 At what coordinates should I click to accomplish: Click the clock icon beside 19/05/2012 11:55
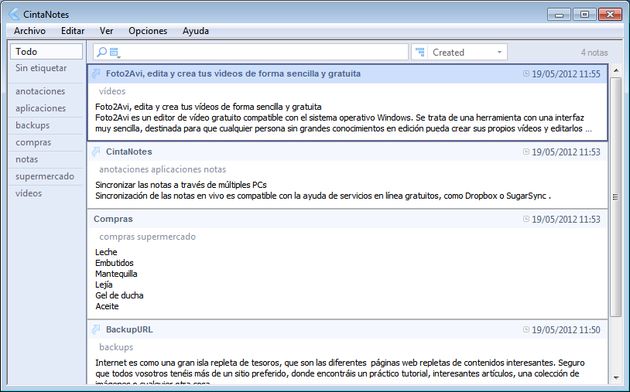pyautogui.click(x=526, y=74)
